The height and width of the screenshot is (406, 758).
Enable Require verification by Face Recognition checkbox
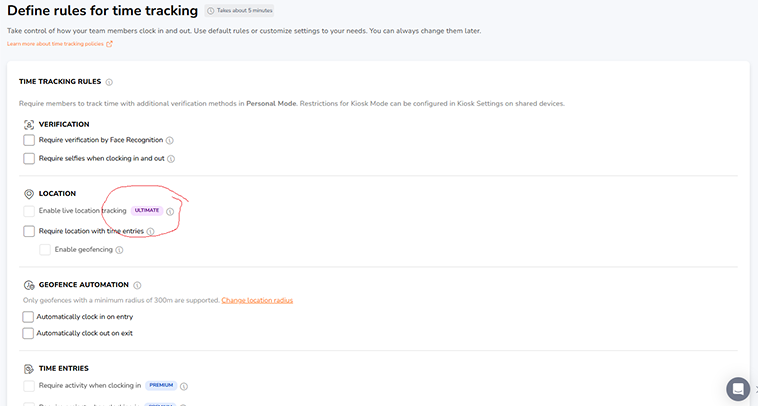point(29,141)
